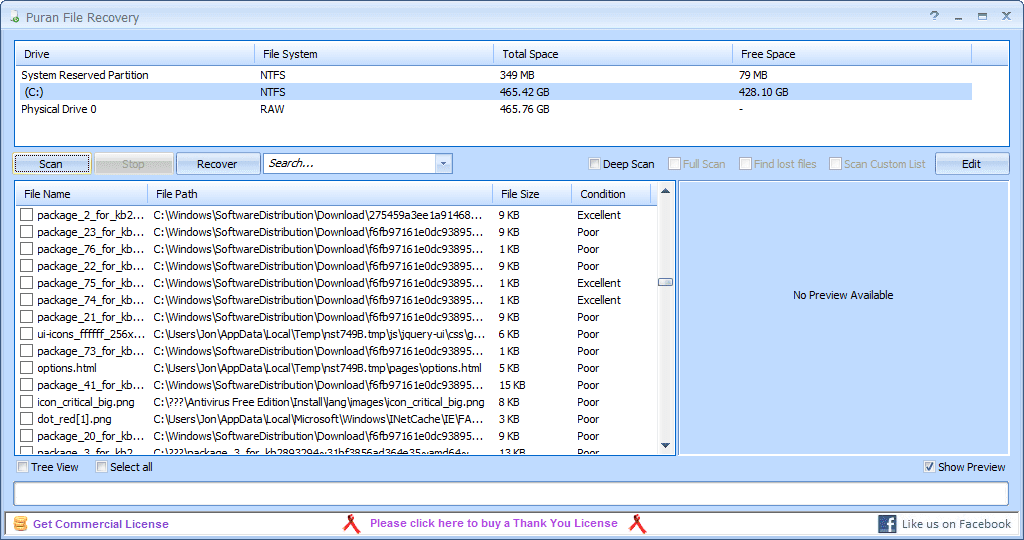Click the Recover button
Viewport: 1024px width, 540px height.
pos(217,164)
